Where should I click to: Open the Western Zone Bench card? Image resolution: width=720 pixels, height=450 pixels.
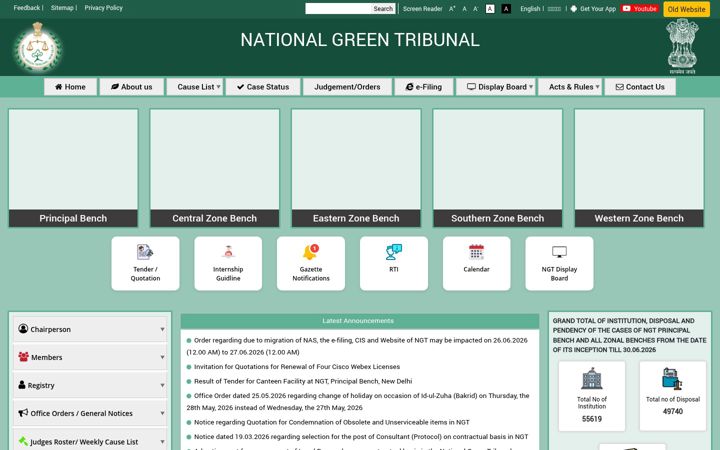[639, 168]
